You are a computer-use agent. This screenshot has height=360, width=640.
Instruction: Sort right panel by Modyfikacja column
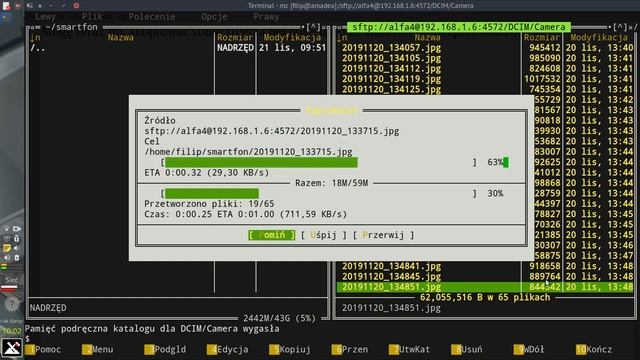click(x=599, y=38)
